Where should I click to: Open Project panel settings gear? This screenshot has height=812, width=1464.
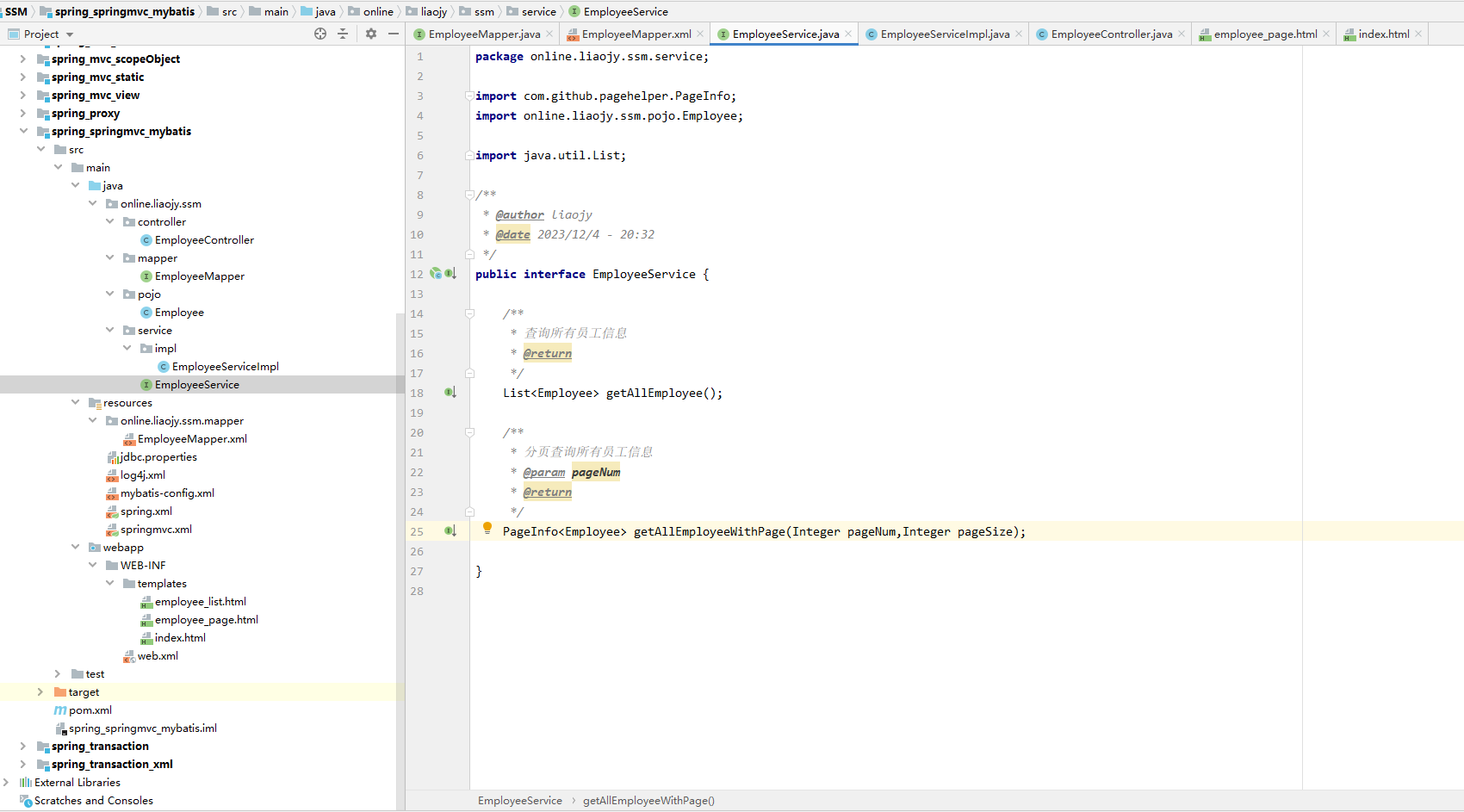(371, 34)
